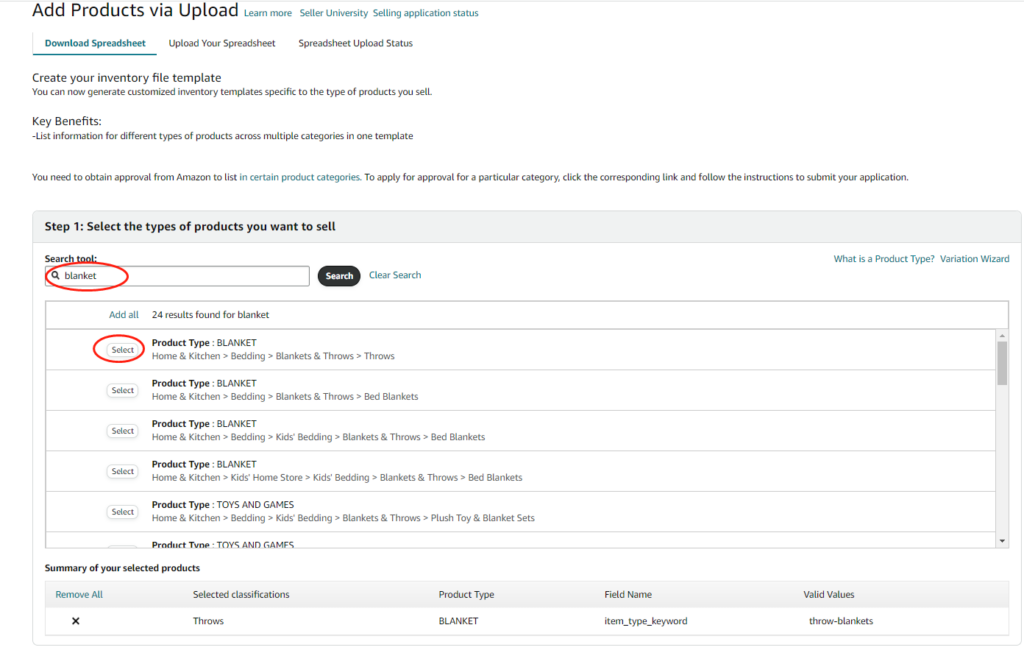Click the 'Add Products via Upload' page title
The height and width of the screenshot is (650, 1024).
pyautogui.click(x=135, y=10)
